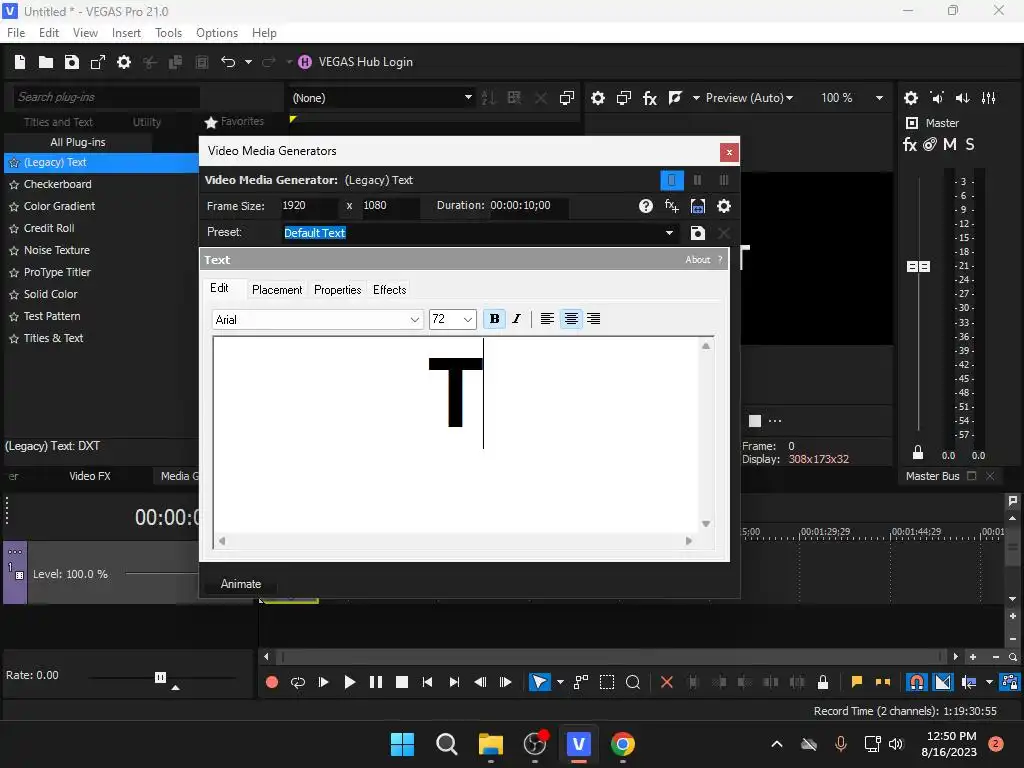Click the media generator save-size icon
This screenshot has width=1024, height=768.
coord(697,206)
